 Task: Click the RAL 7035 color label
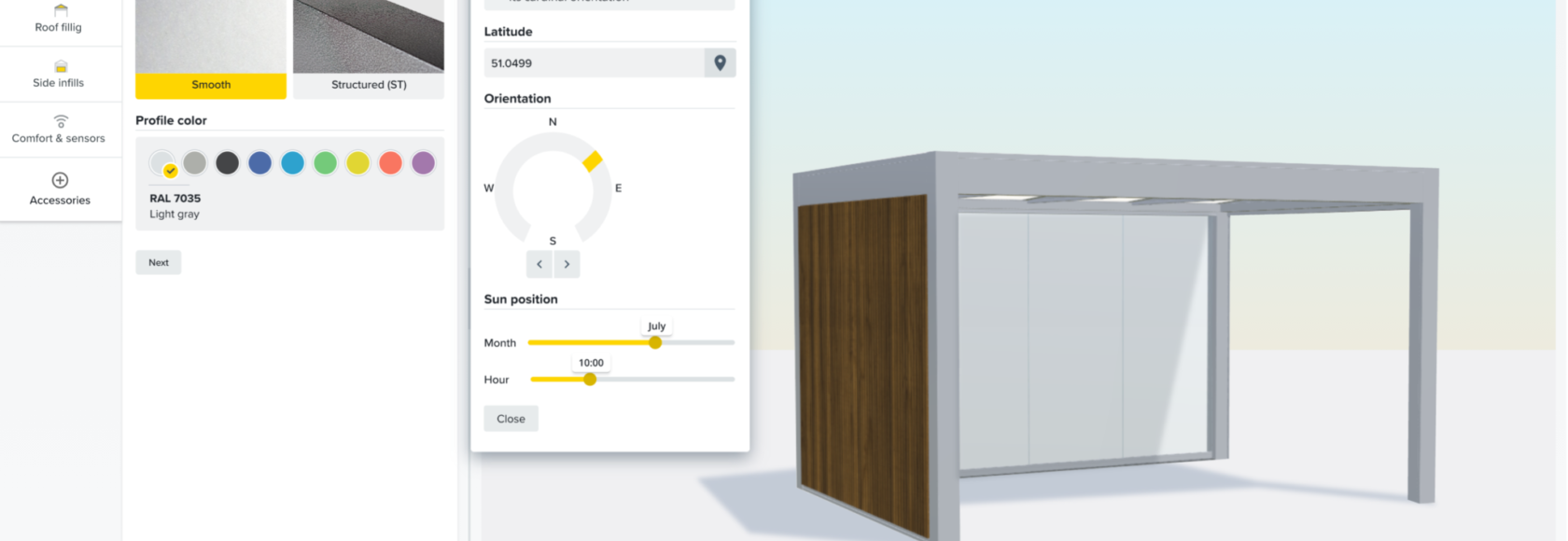(x=175, y=198)
